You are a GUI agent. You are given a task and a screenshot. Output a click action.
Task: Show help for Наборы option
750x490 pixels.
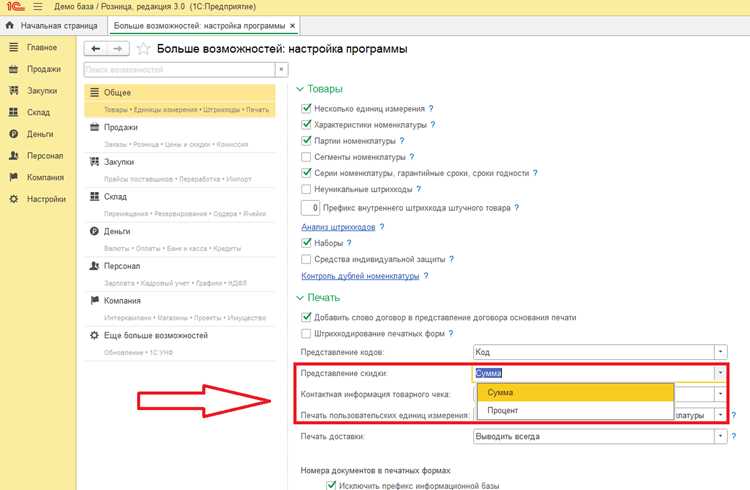click(349, 243)
